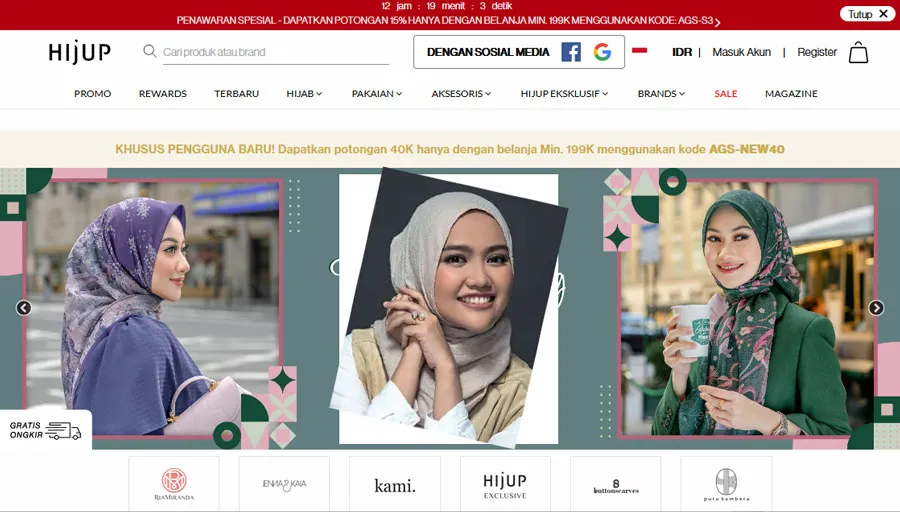The height and width of the screenshot is (512, 900).
Task: Click the Gratis Ongkir truck badge
Action: click(45, 430)
